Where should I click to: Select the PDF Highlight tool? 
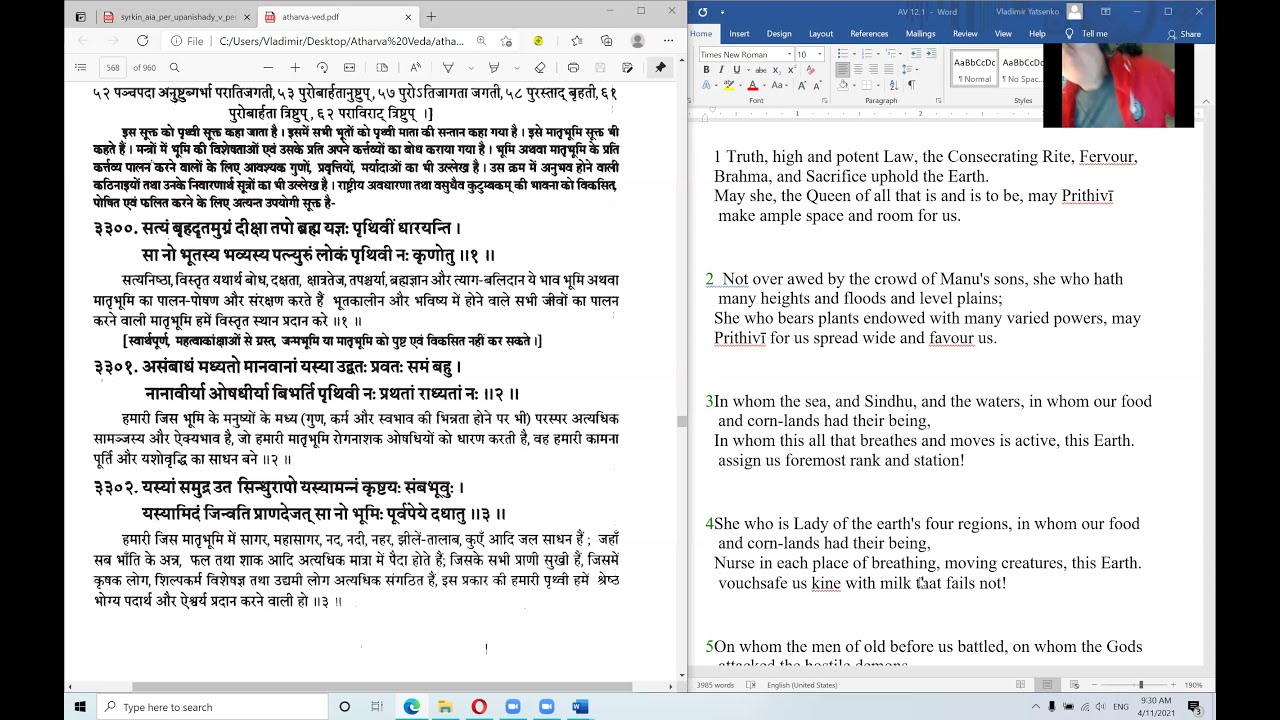(493, 67)
